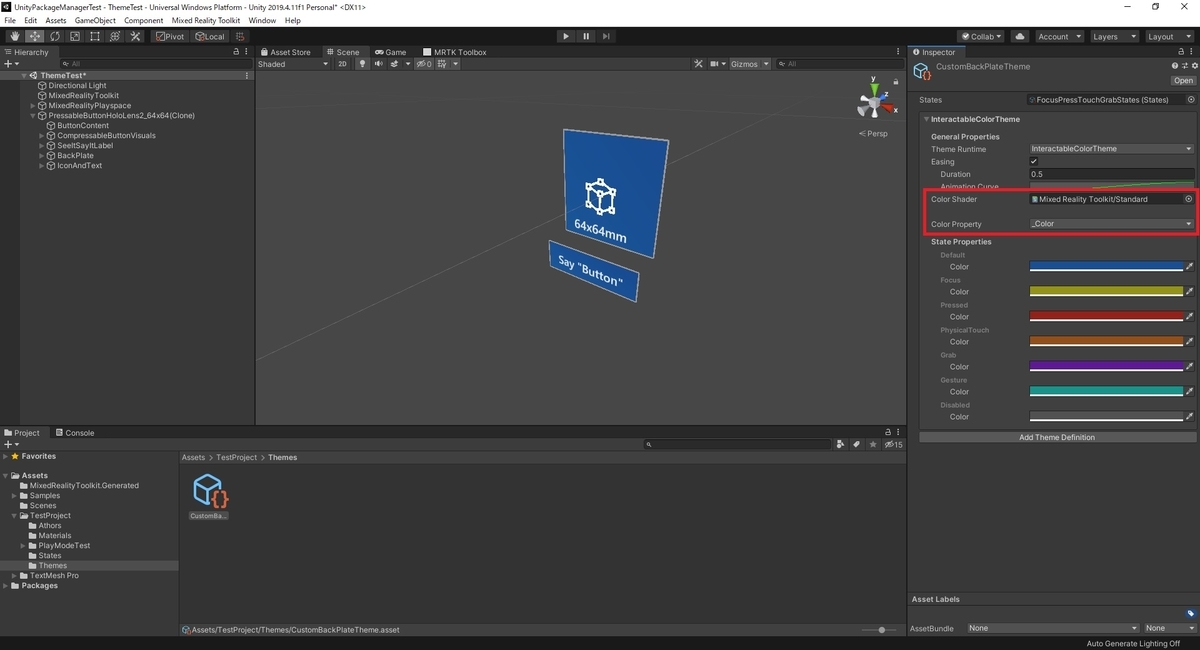Use eyedropper for Default color

1190,267
